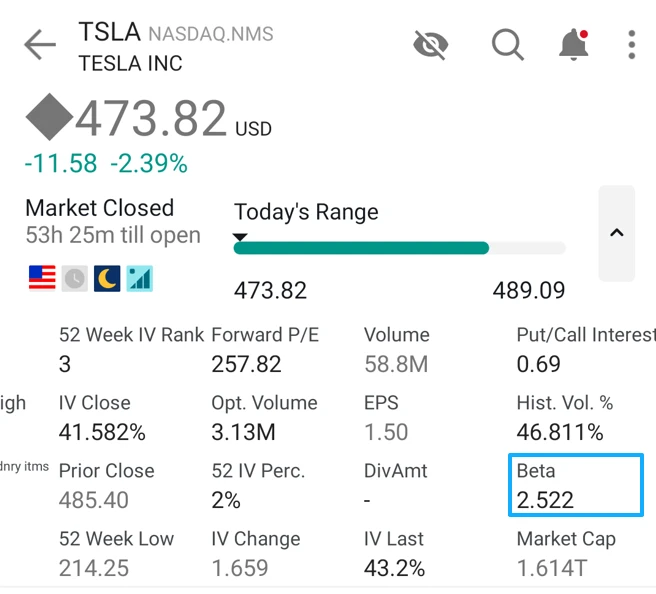Tap the blue bar chart icon
Screen dimensions: 656x594
click(x=140, y=278)
